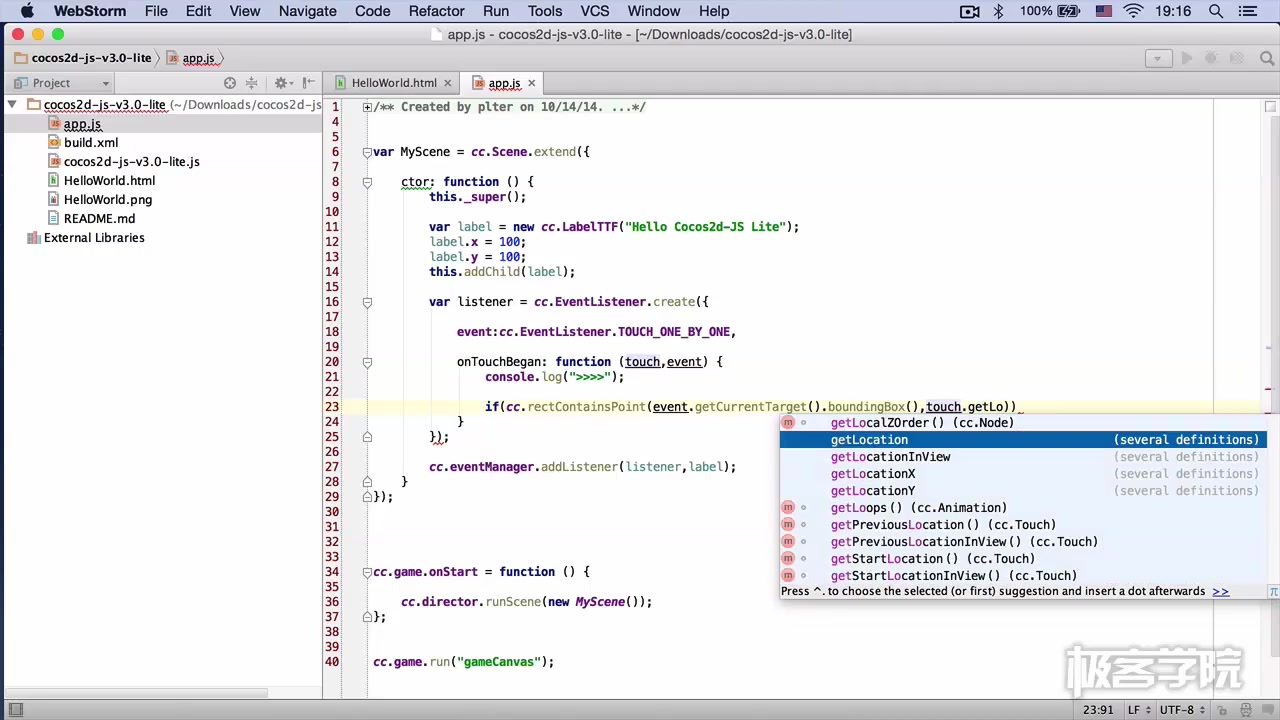Open Spotlight search in menu bar
This screenshot has width=1280, height=720.
(1216, 11)
